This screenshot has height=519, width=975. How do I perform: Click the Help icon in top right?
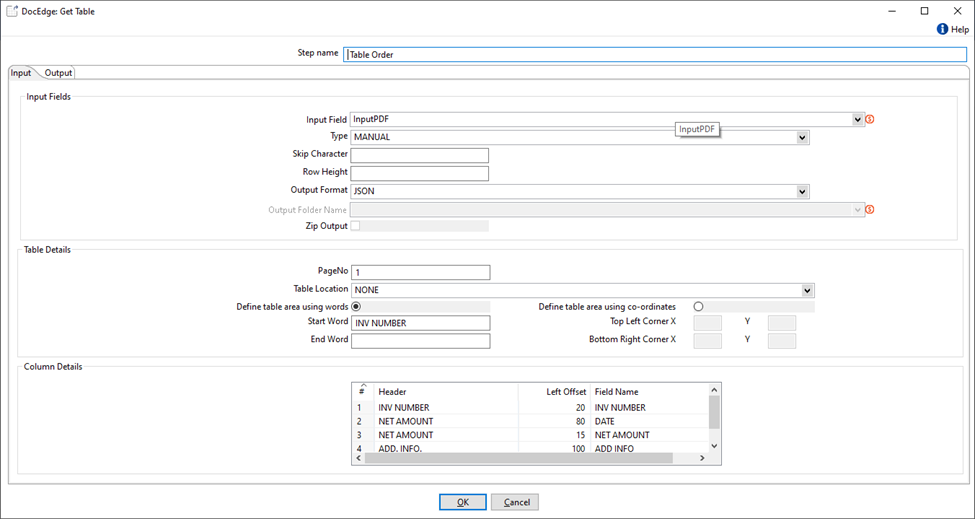942,30
